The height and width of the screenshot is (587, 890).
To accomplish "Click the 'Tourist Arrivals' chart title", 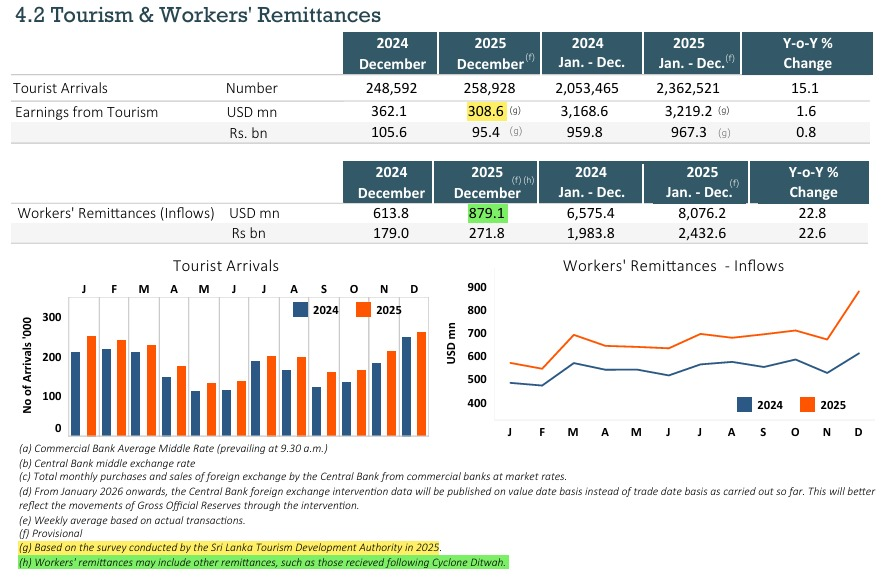I will [x=226, y=266].
